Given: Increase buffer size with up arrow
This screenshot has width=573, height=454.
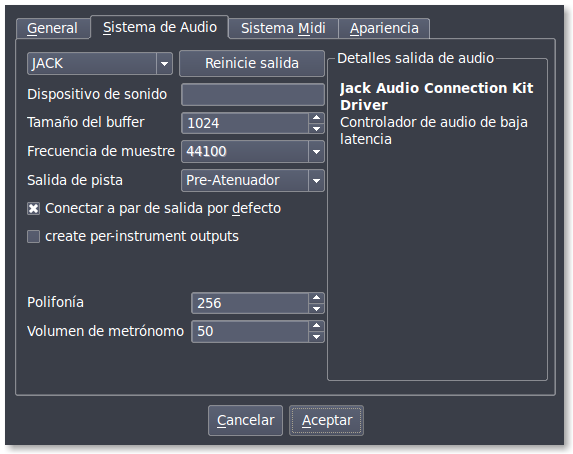Looking at the screenshot, I should coord(316,118).
